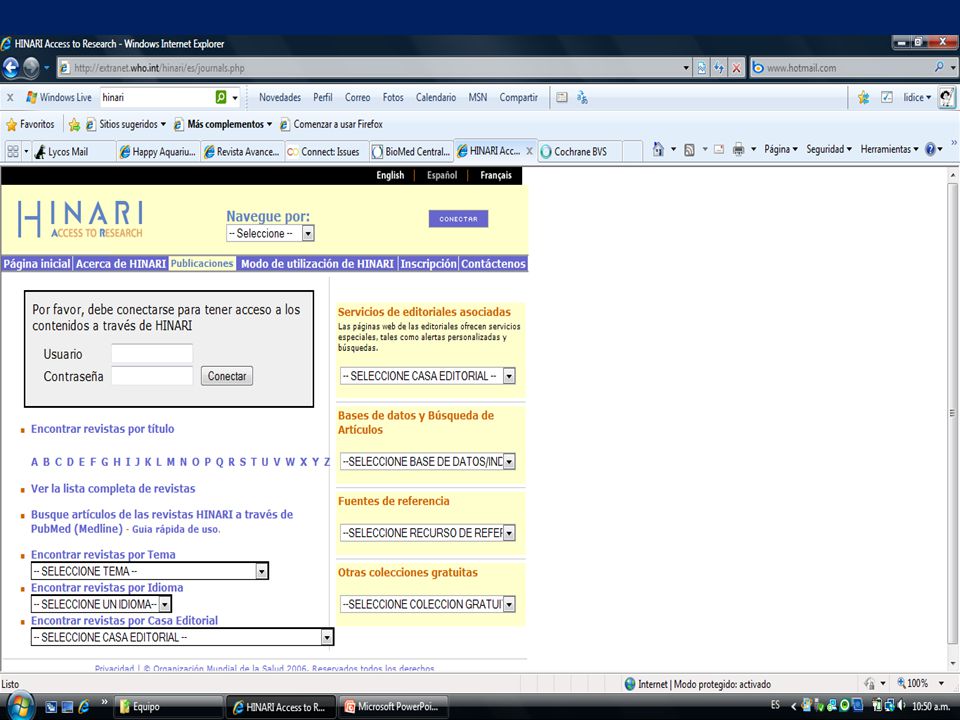Open the Herramientas menu
The image size is (960, 720).
click(890, 149)
